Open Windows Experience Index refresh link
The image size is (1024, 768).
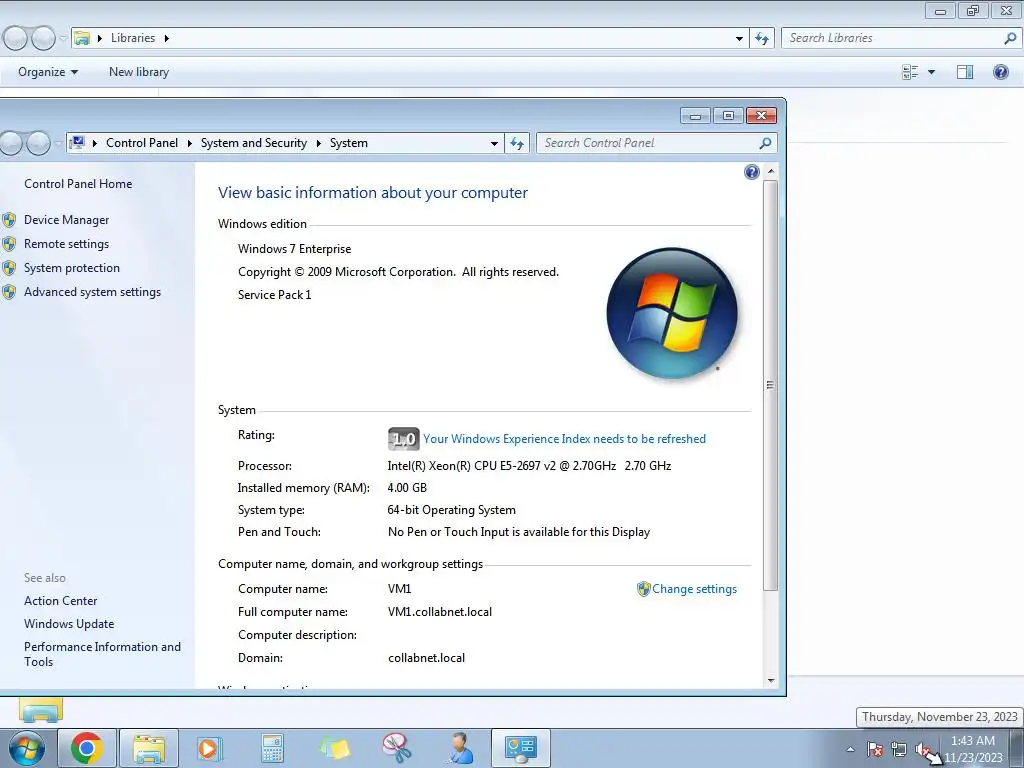564,439
